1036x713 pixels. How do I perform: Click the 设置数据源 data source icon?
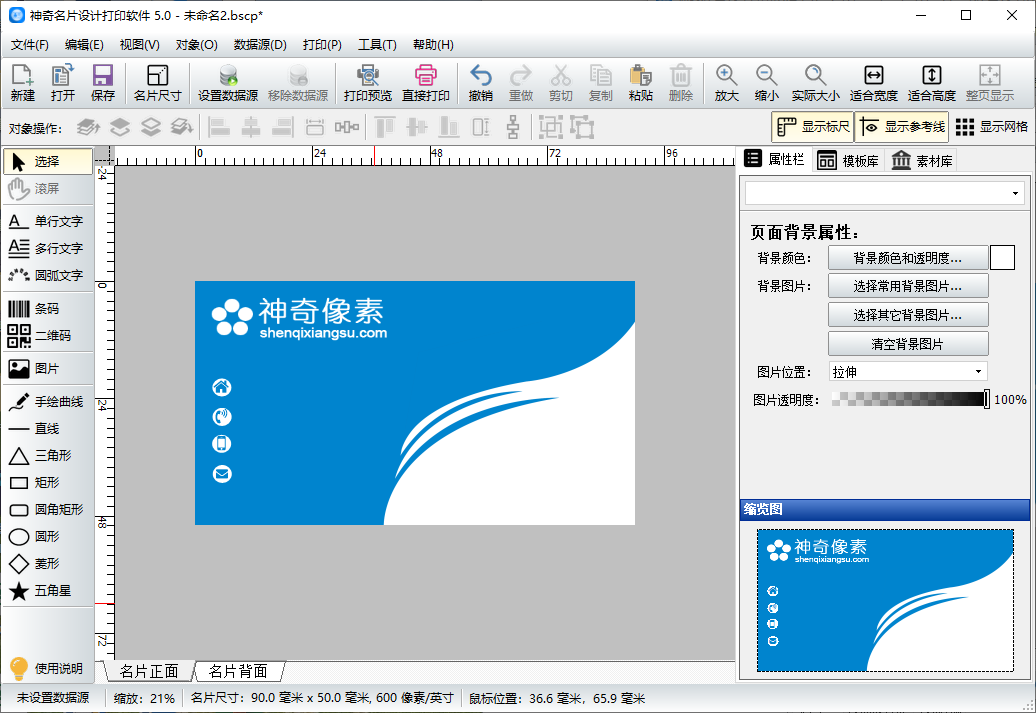[227, 83]
